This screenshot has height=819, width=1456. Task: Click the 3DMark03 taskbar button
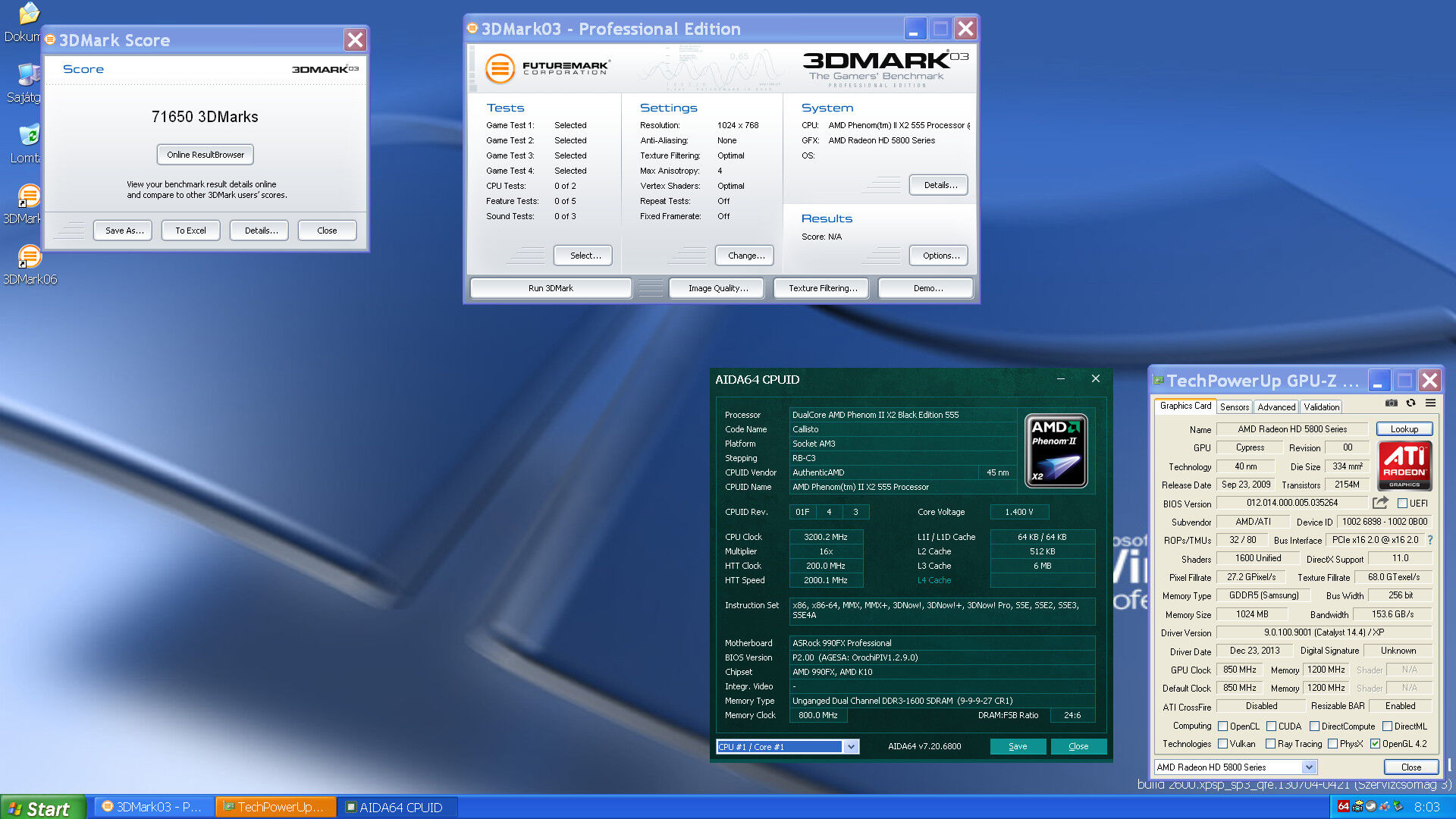click(153, 807)
